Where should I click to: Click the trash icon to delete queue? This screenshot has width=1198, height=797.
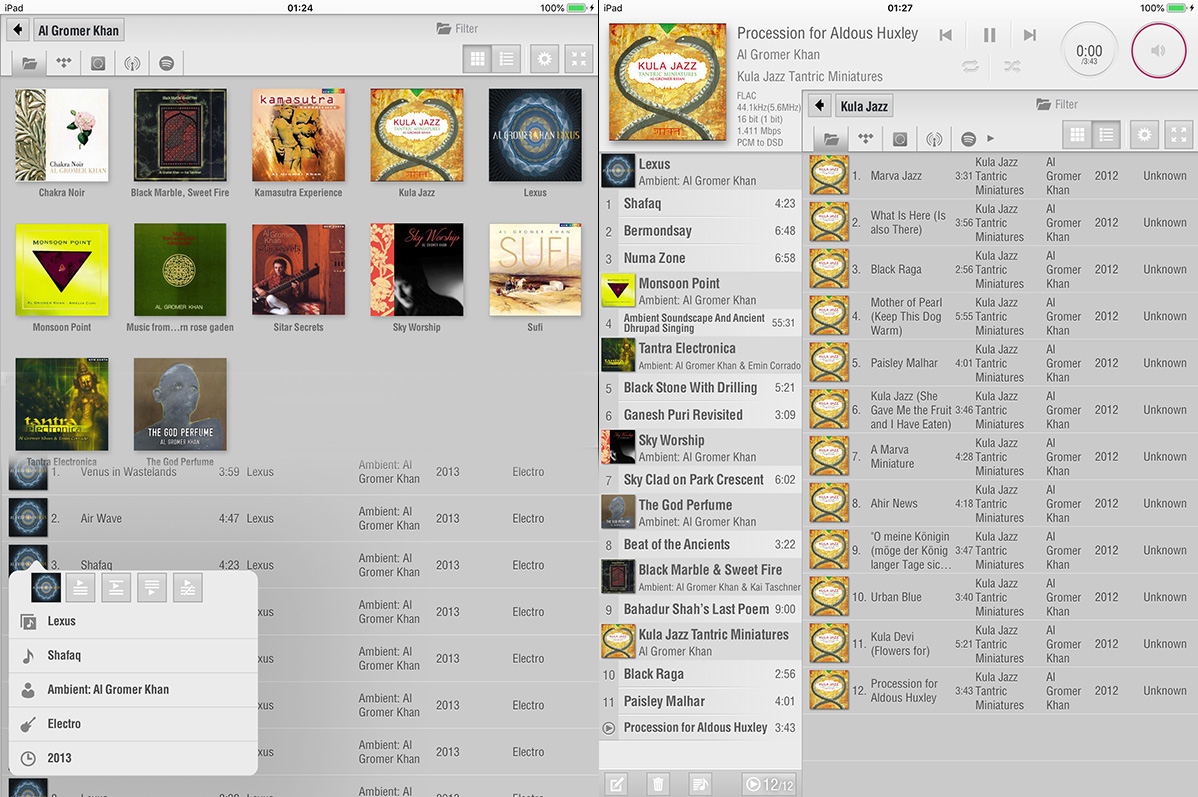pyautogui.click(x=658, y=784)
